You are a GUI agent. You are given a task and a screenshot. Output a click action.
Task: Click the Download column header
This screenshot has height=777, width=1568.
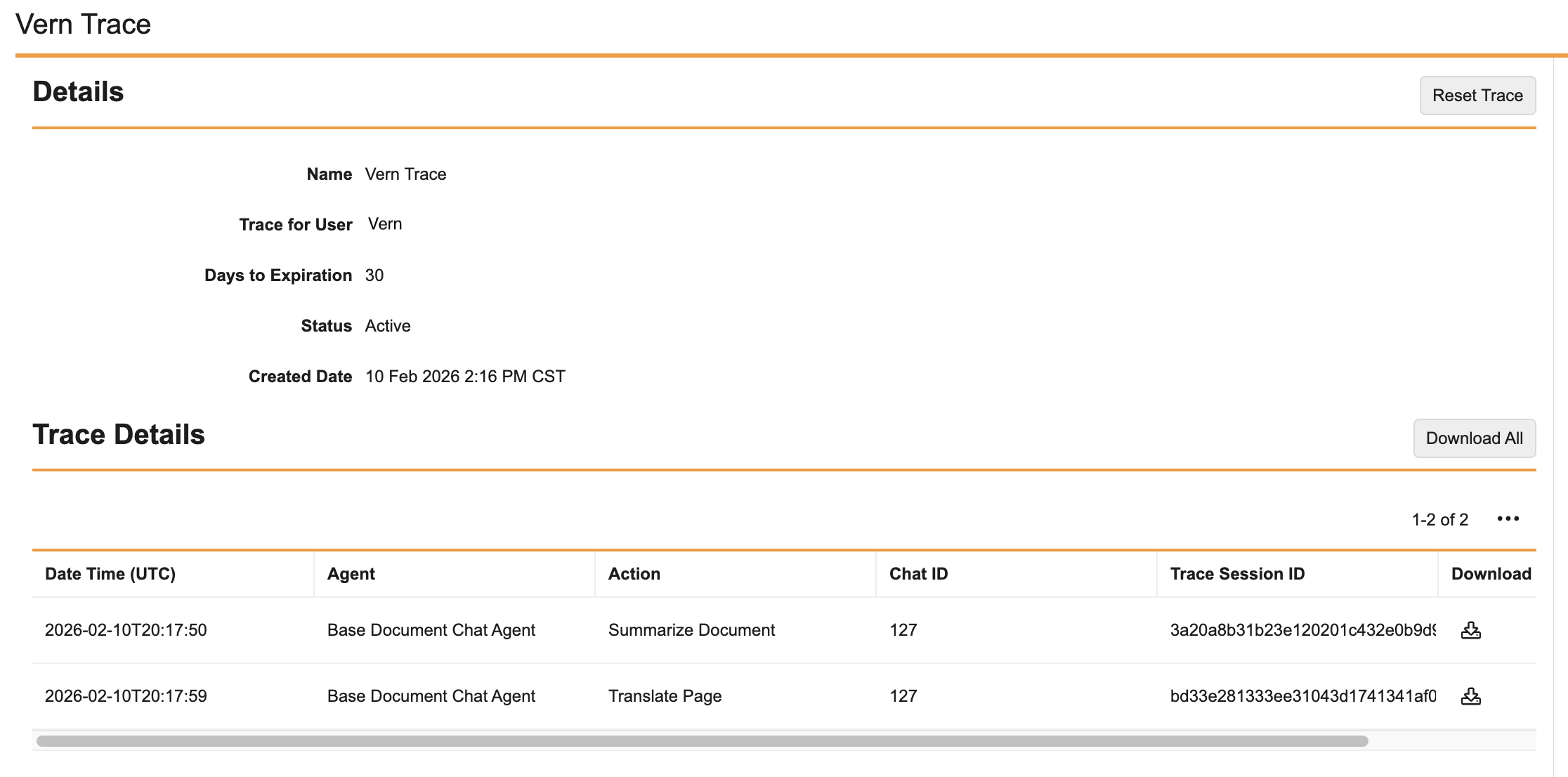1491,574
